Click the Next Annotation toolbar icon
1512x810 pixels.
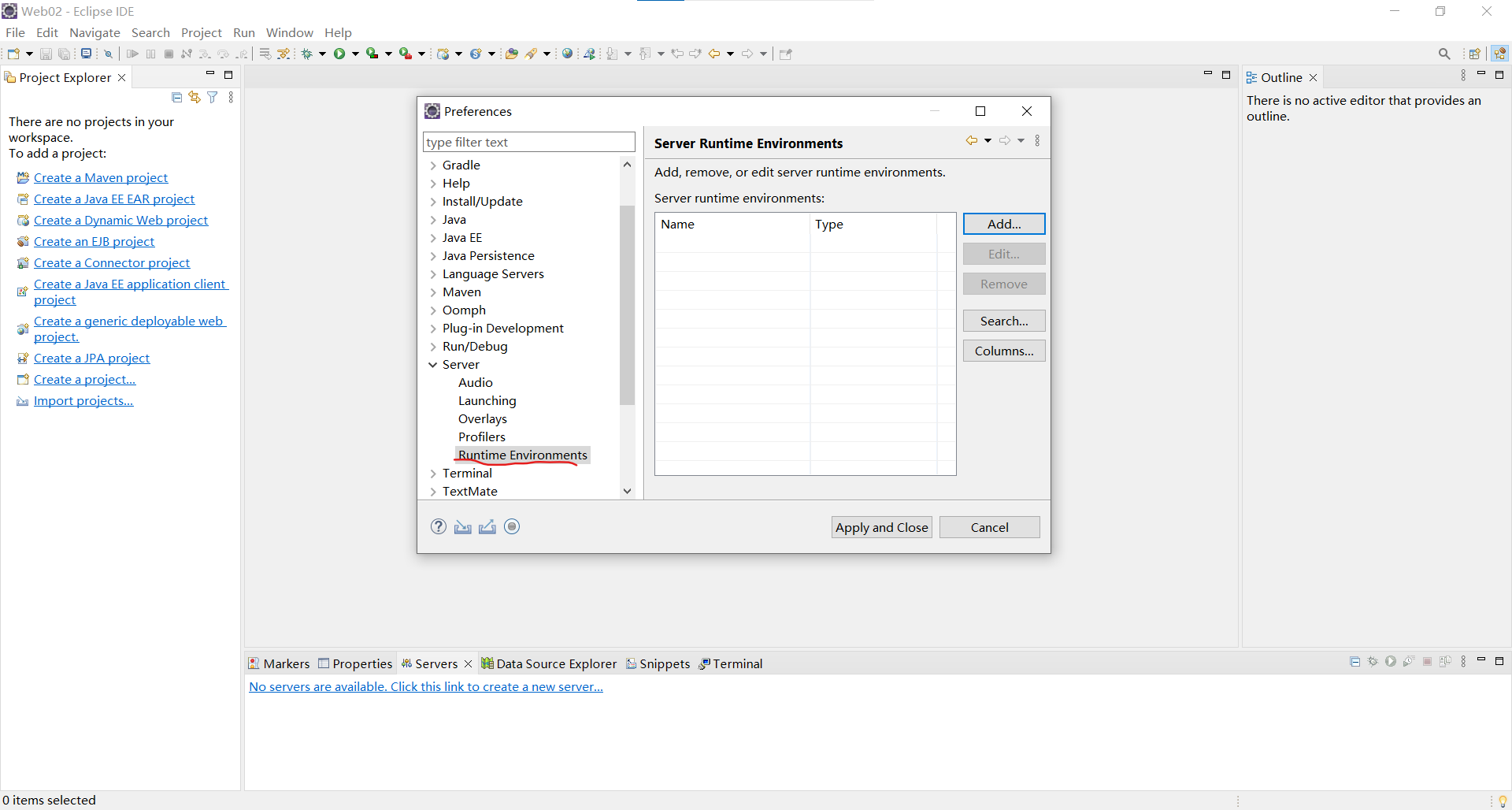pyautogui.click(x=613, y=54)
